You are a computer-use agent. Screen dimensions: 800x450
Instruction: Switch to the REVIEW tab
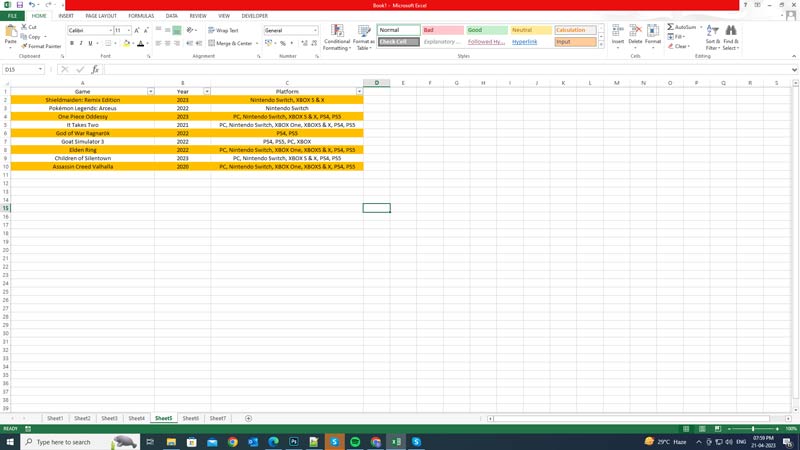198,16
